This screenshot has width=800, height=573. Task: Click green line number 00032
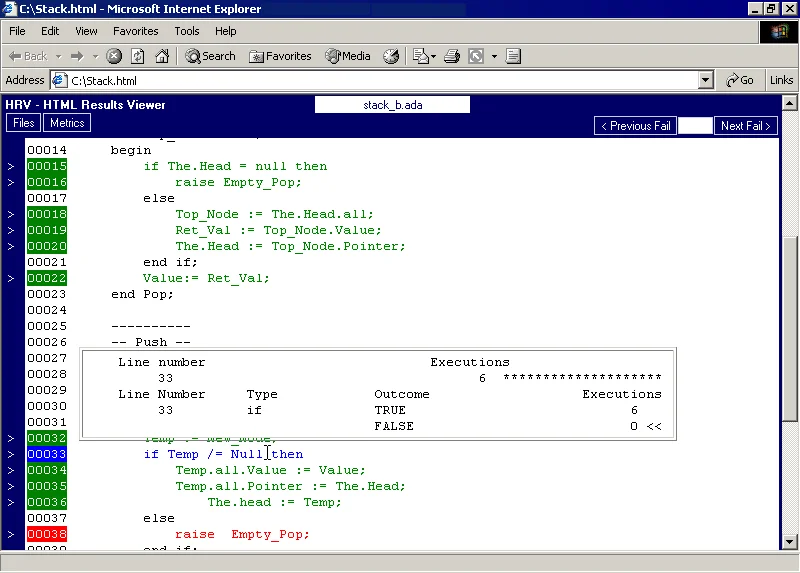click(x=47, y=438)
